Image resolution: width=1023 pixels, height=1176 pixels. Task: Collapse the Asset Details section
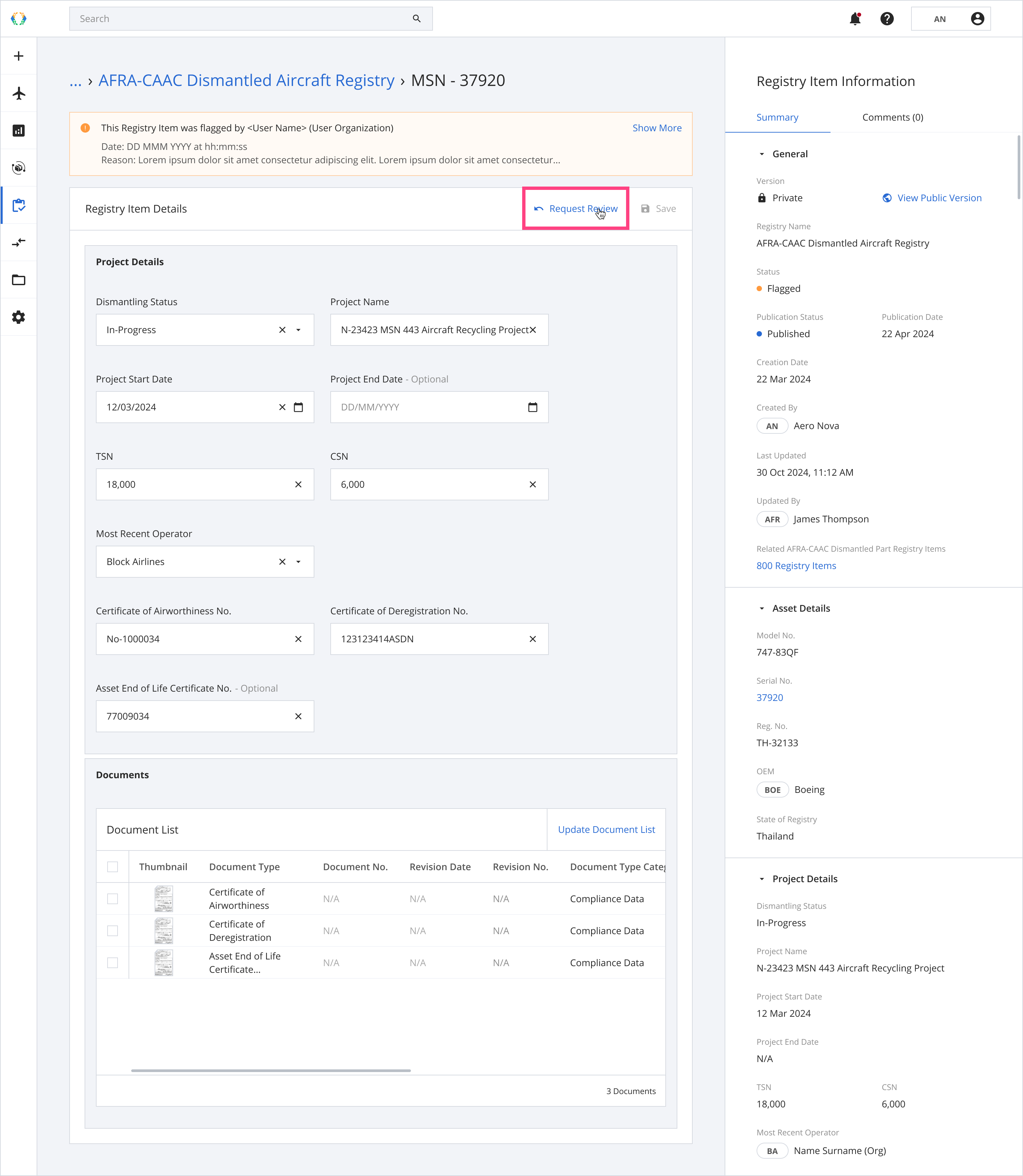pyautogui.click(x=762, y=609)
